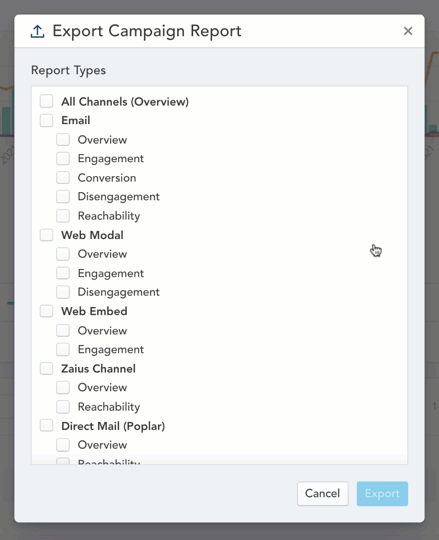Screen dimensions: 439x540
Task: Tick Disengagement checkbox under Web Modal
Action: (63, 292)
